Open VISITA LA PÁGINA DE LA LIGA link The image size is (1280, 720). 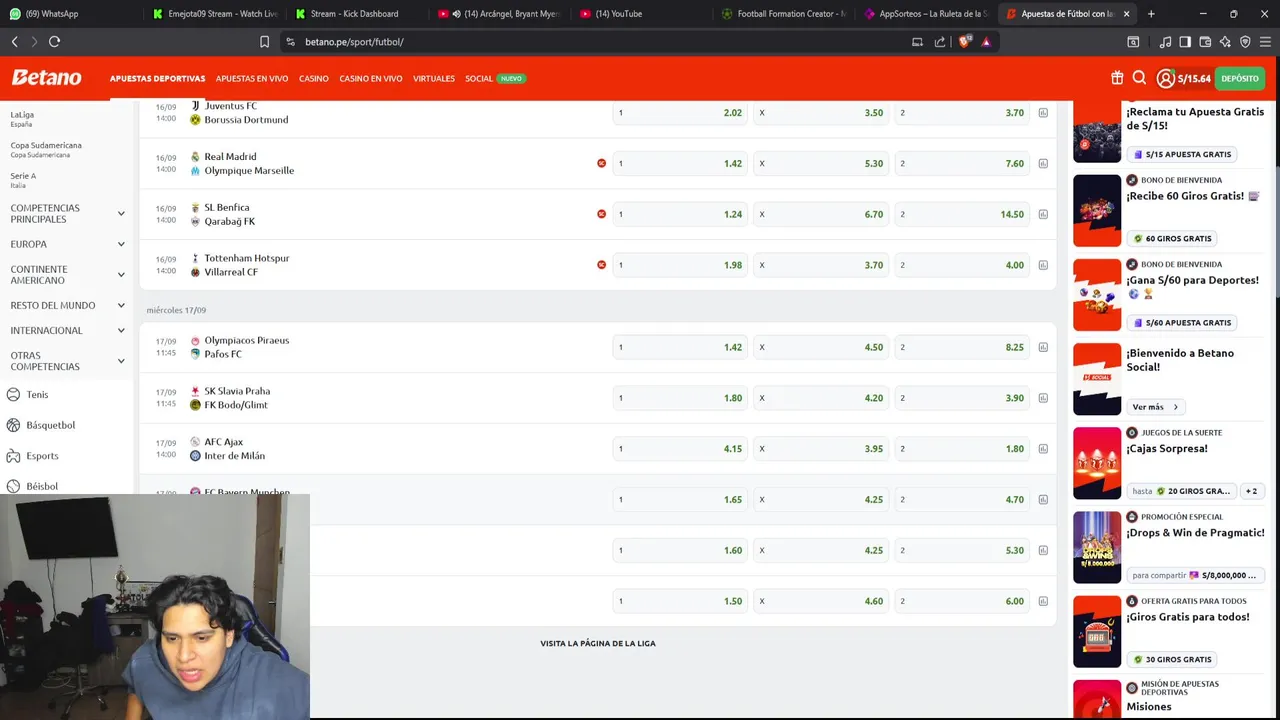click(598, 643)
